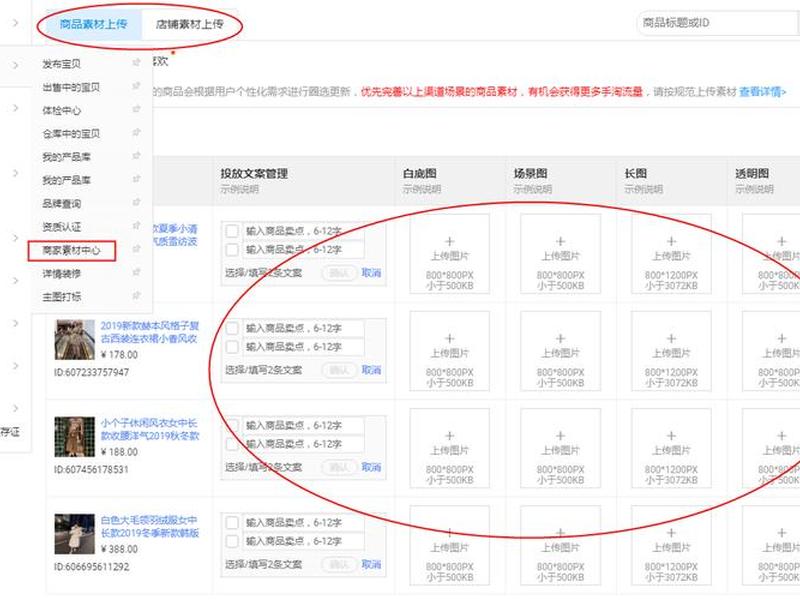
Task: Tick first selling-point checkbox for ID 607233757947
Action: coord(232,328)
